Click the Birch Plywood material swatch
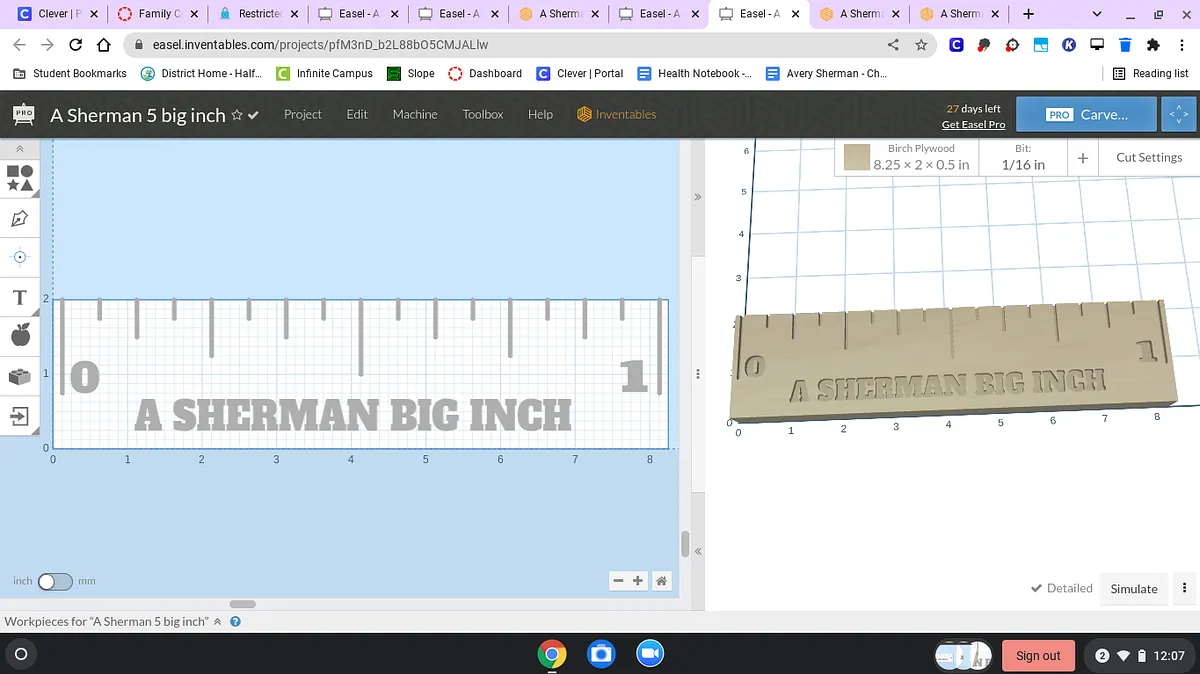Viewport: 1200px width, 674px height. (856, 157)
